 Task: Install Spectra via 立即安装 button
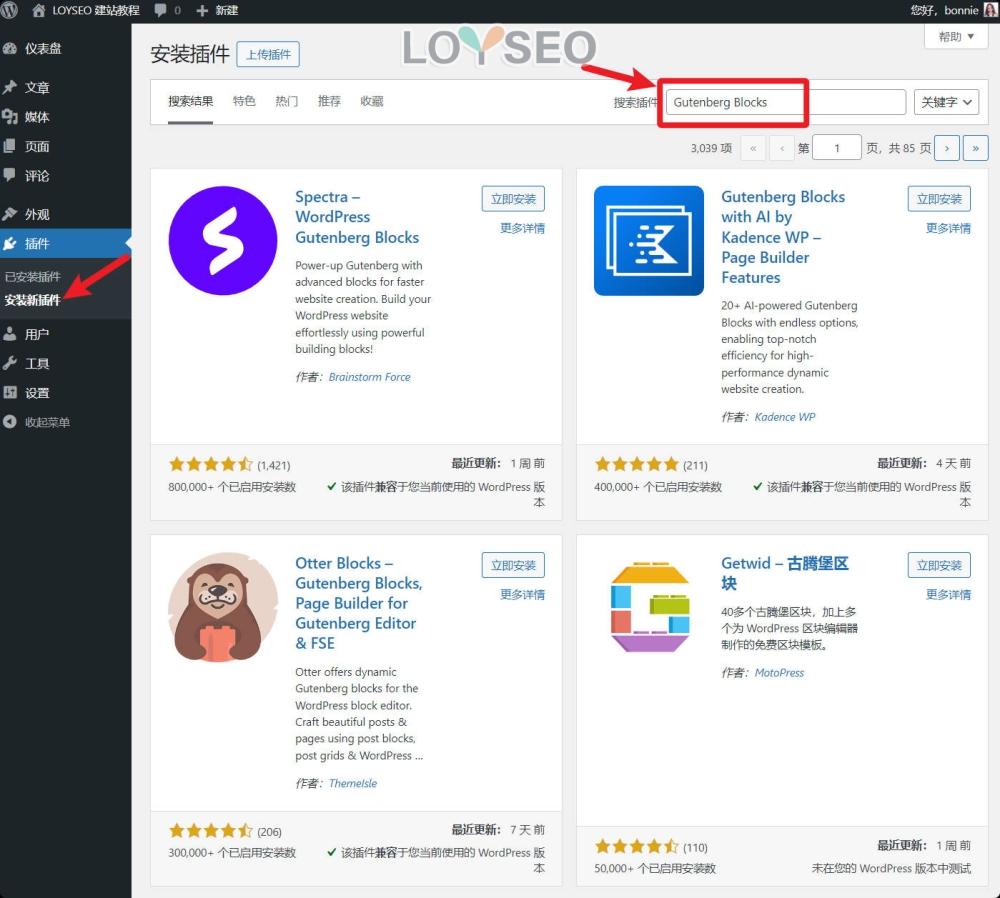click(513, 198)
